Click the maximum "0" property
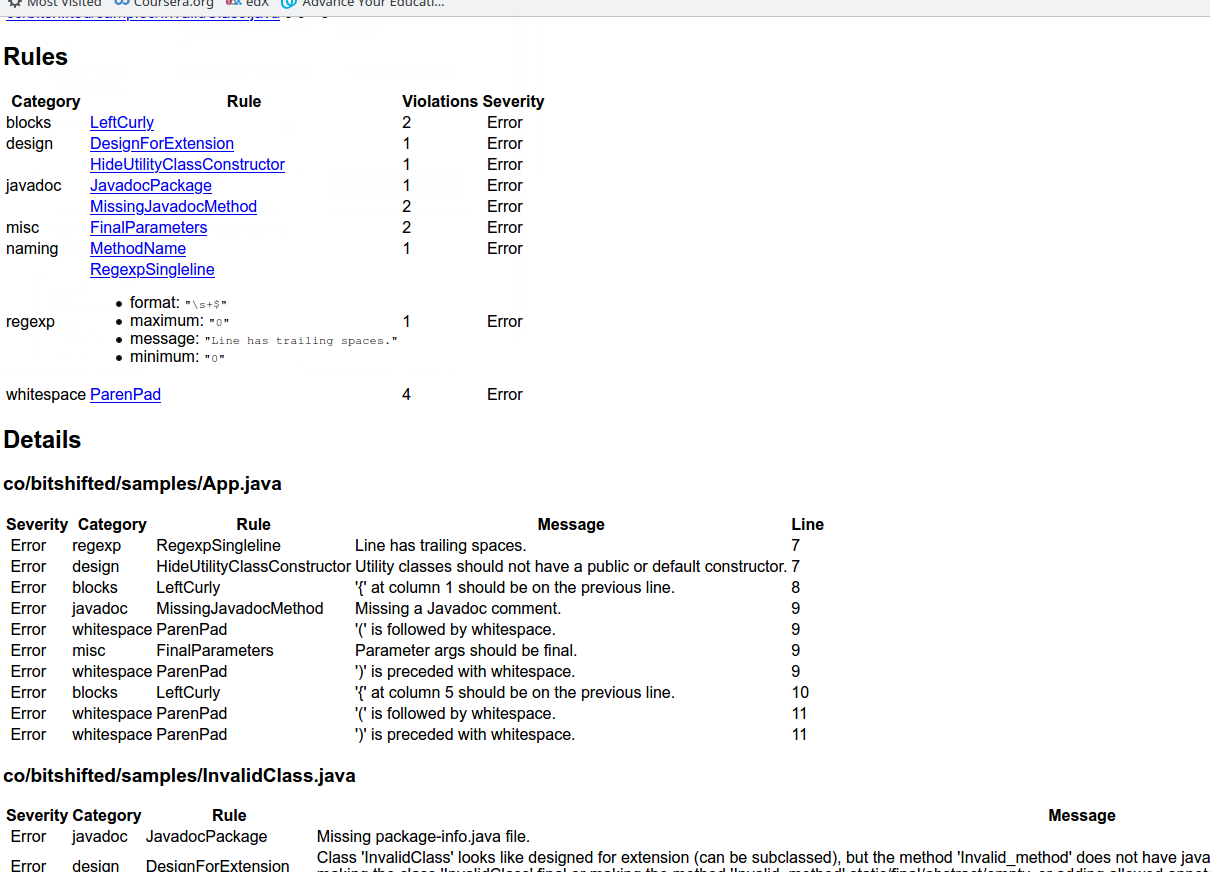Screen dimensions: 1210x872 coord(180,321)
